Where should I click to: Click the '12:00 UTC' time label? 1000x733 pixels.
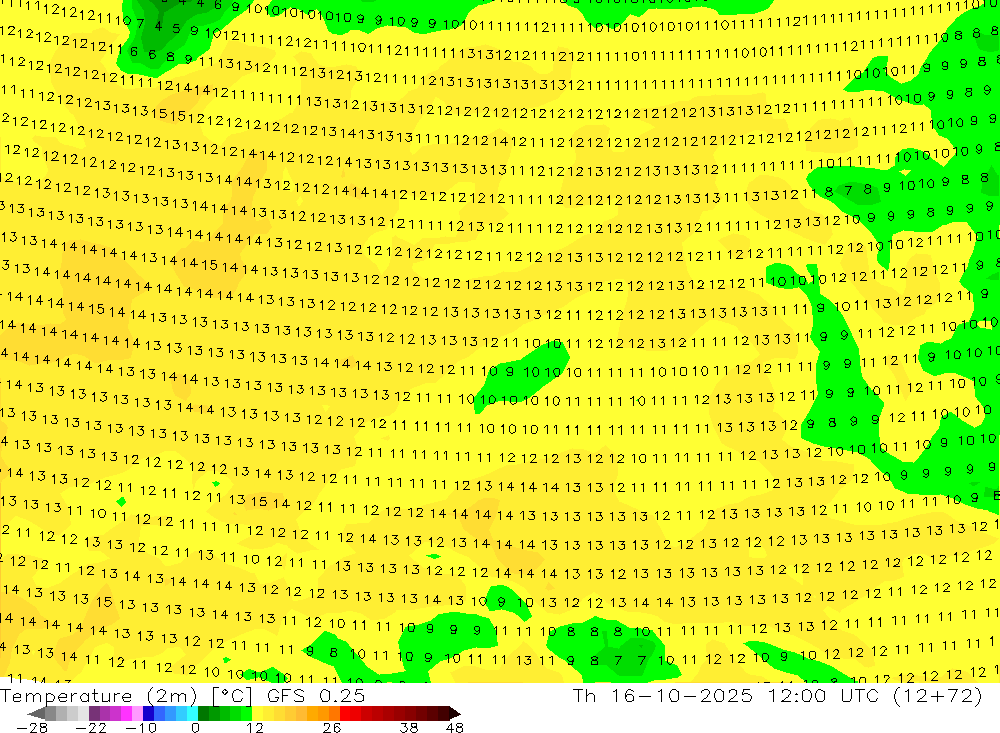click(x=824, y=695)
